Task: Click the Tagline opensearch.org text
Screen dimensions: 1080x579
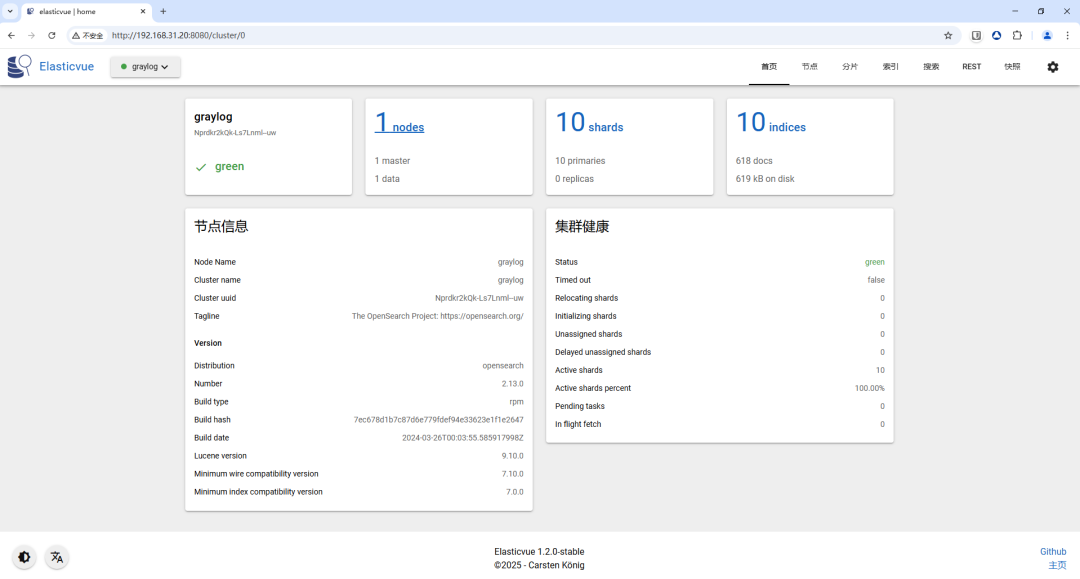Action: pyautogui.click(x=437, y=316)
